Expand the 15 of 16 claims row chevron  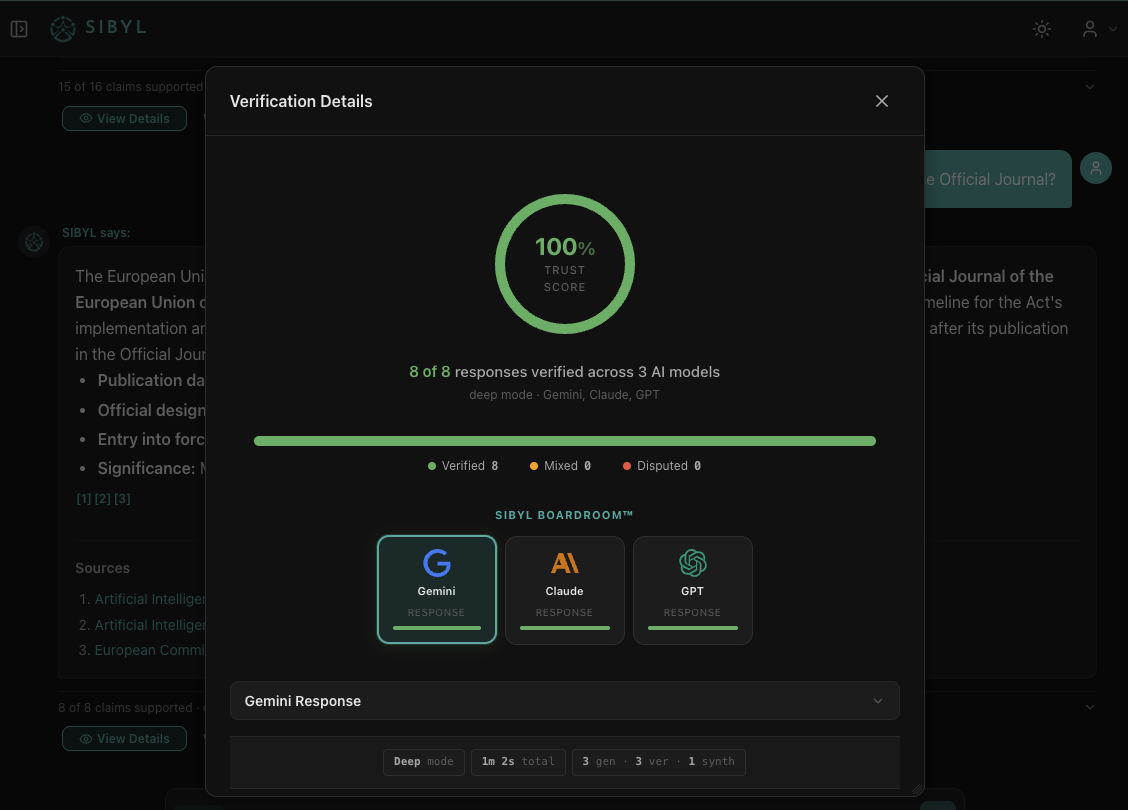click(1090, 87)
